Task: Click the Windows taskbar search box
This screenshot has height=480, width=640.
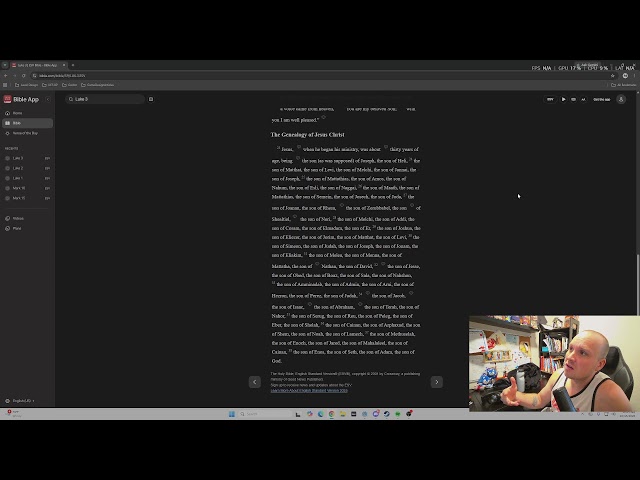Action: click(263, 414)
